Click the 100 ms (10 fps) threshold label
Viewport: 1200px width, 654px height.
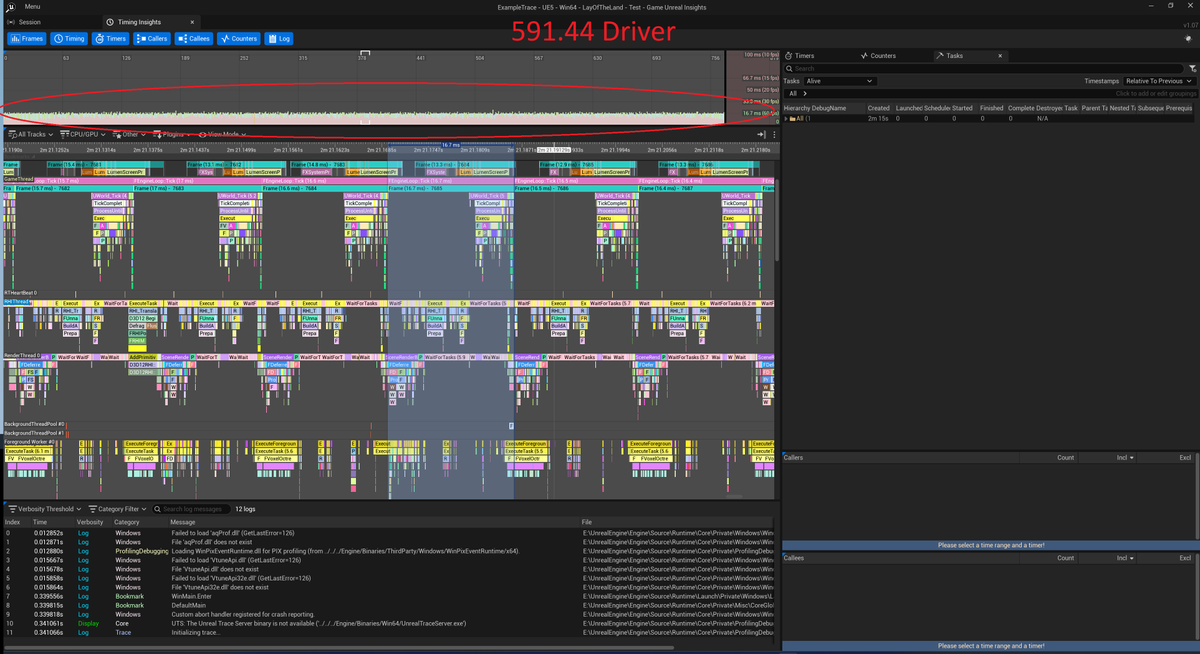pyautogui.click(x=760, y=54)
